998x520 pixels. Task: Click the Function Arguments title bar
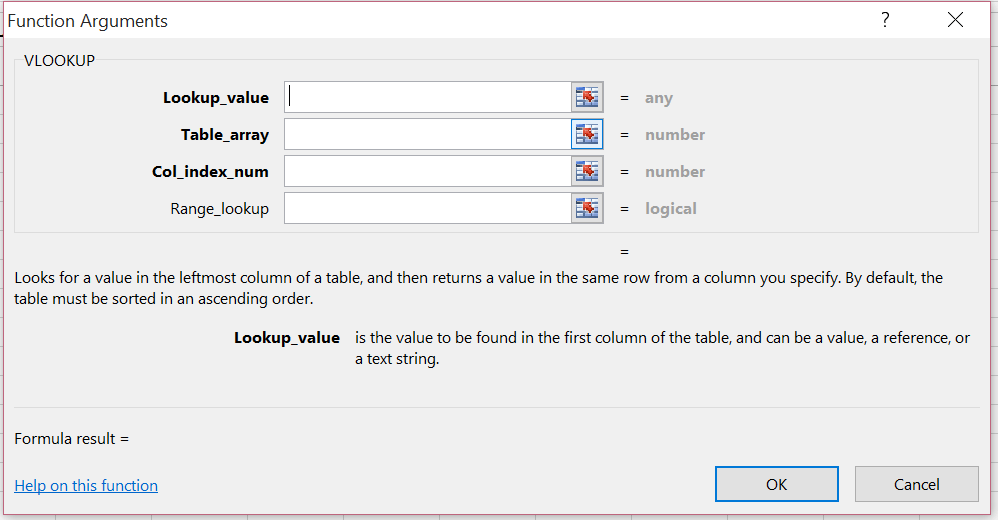400,21
